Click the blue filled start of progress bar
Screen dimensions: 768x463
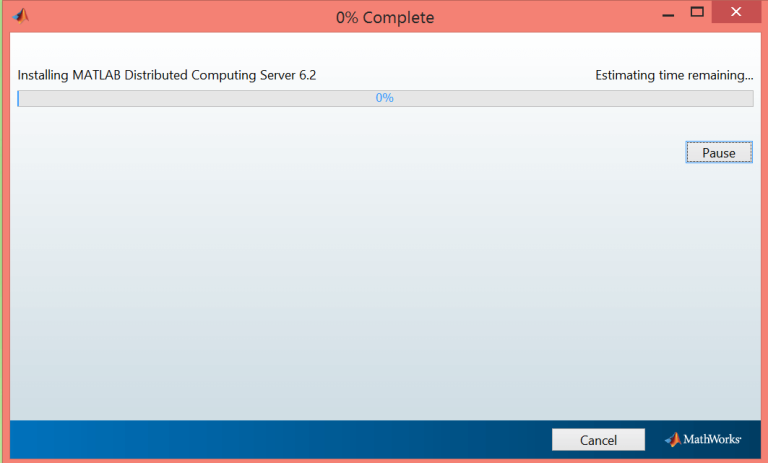point(18,98)
